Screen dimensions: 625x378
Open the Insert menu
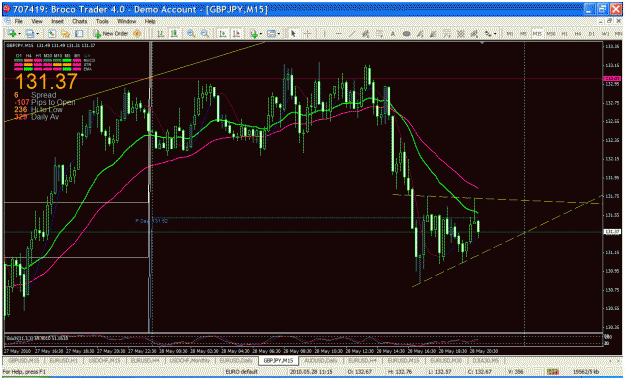[x=57, y=21]
